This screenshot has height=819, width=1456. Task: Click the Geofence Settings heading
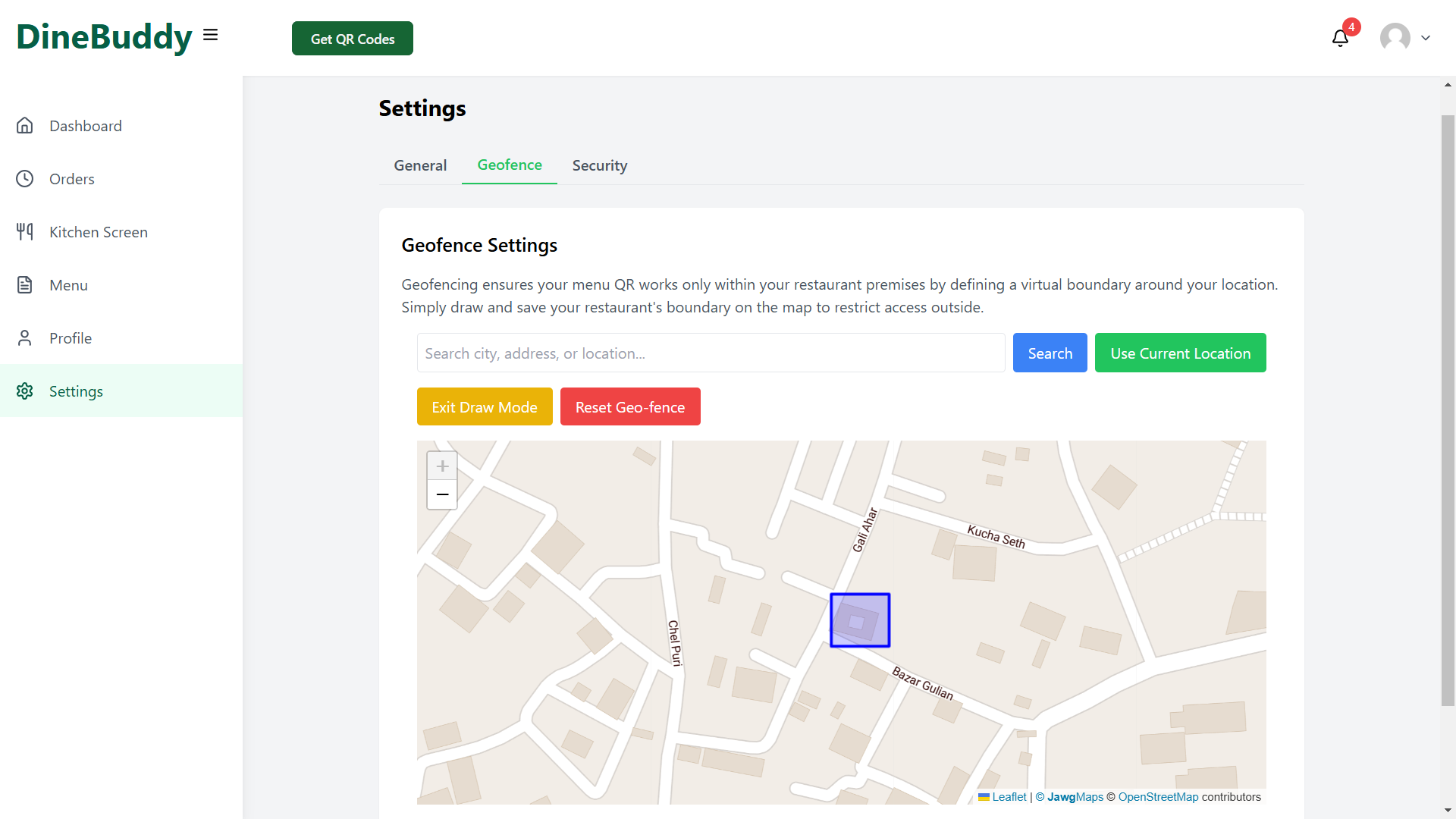point(479,245)
